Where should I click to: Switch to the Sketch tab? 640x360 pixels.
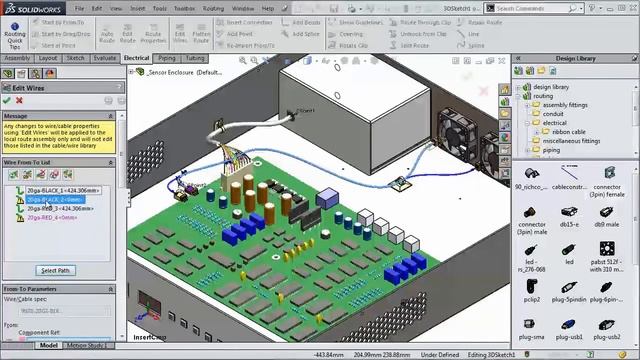[76, 58]
